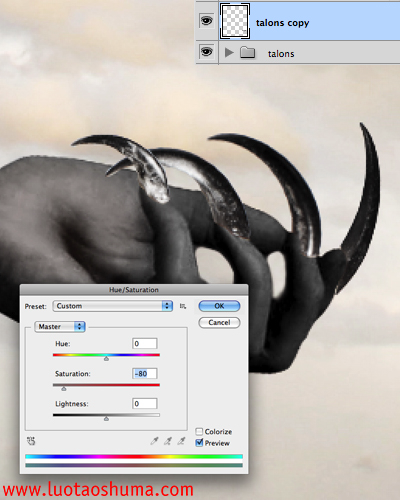Click the talons group folder icon
Screen dimensions: 400x500
(x=248, y=52)
